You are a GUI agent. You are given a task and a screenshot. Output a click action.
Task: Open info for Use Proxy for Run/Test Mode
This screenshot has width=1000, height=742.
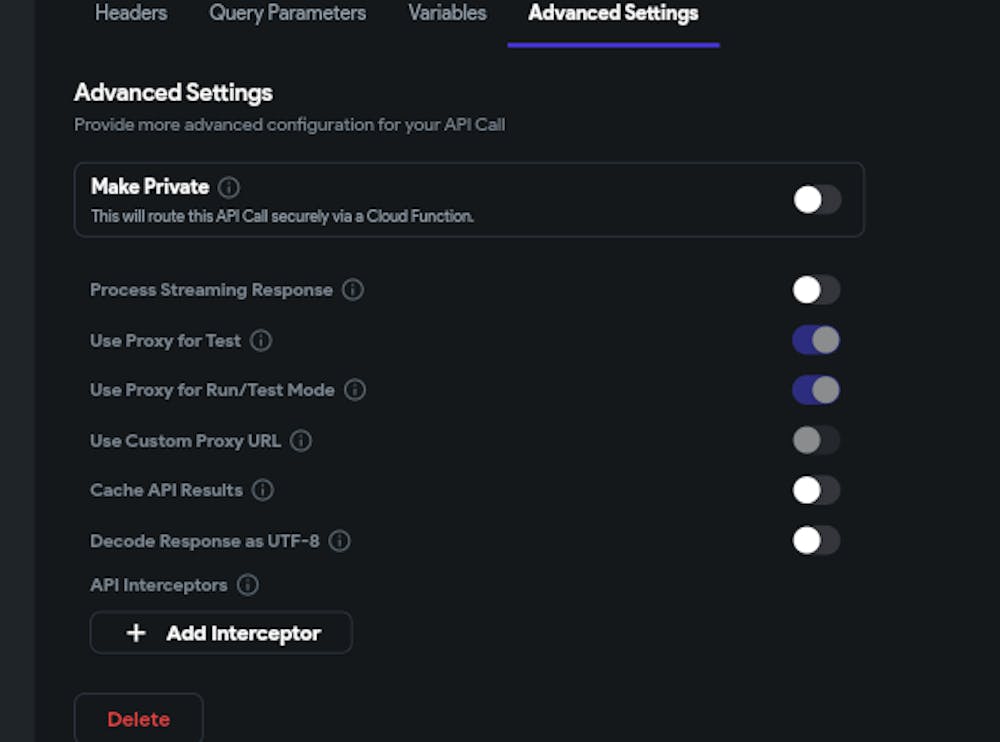354,390
